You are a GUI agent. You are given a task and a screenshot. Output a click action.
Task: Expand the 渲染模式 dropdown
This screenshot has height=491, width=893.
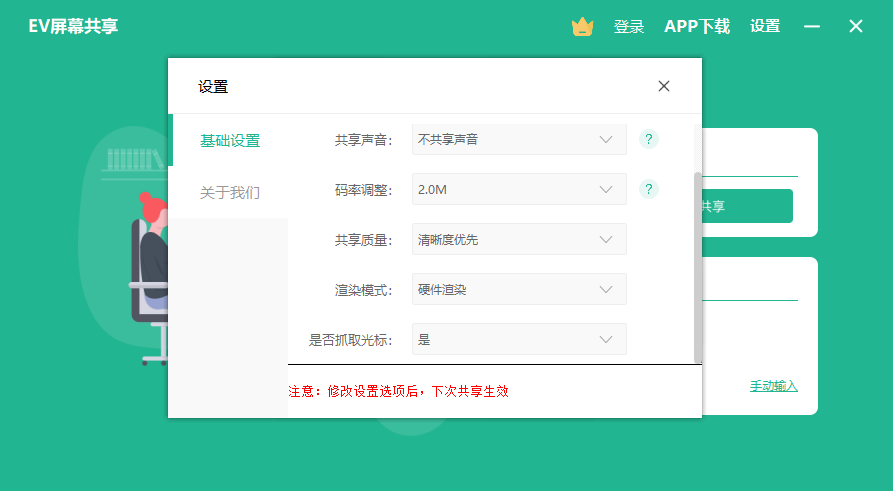(519, 289)
